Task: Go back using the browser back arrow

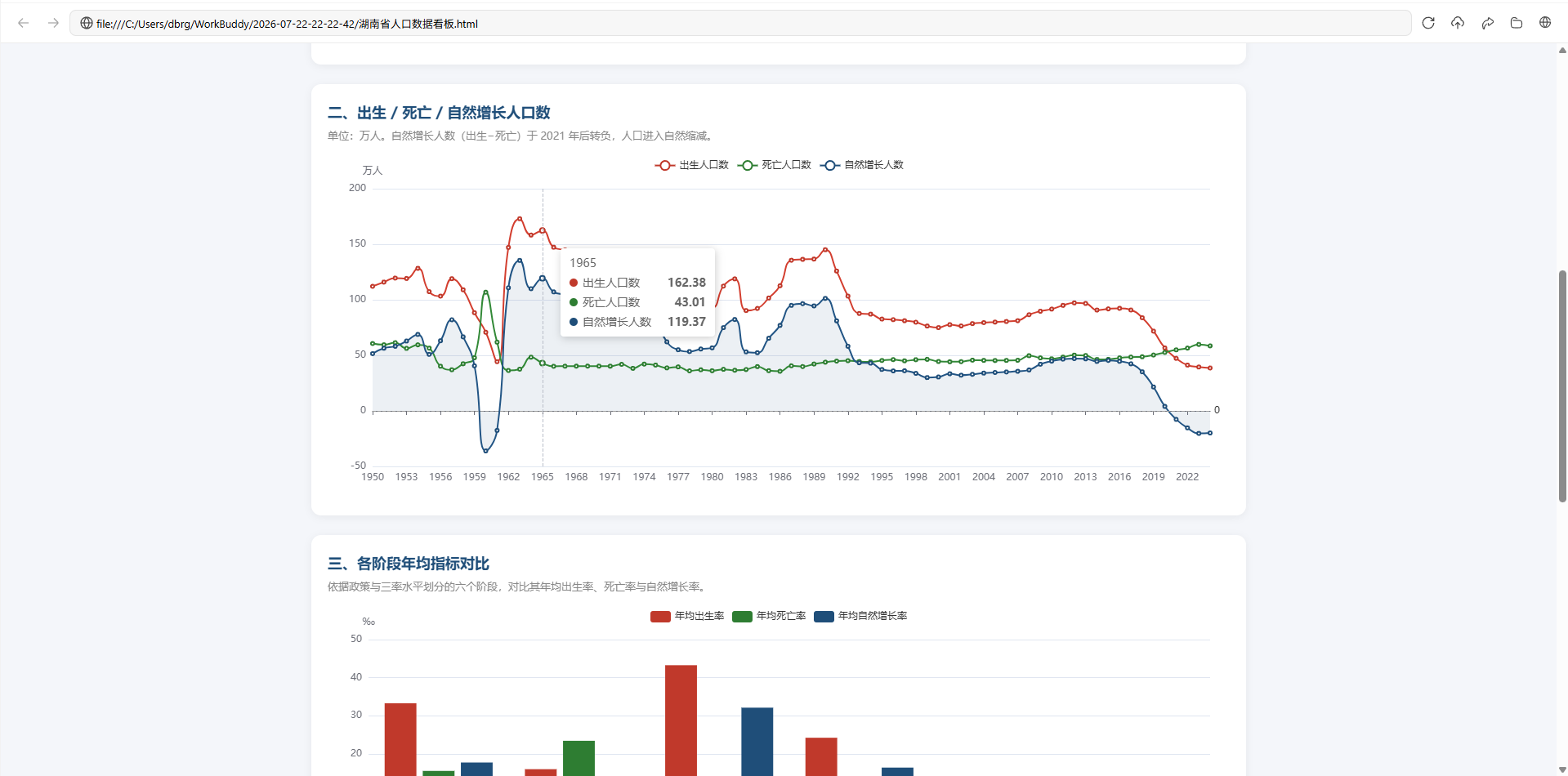Action: (x=24, y=23)
